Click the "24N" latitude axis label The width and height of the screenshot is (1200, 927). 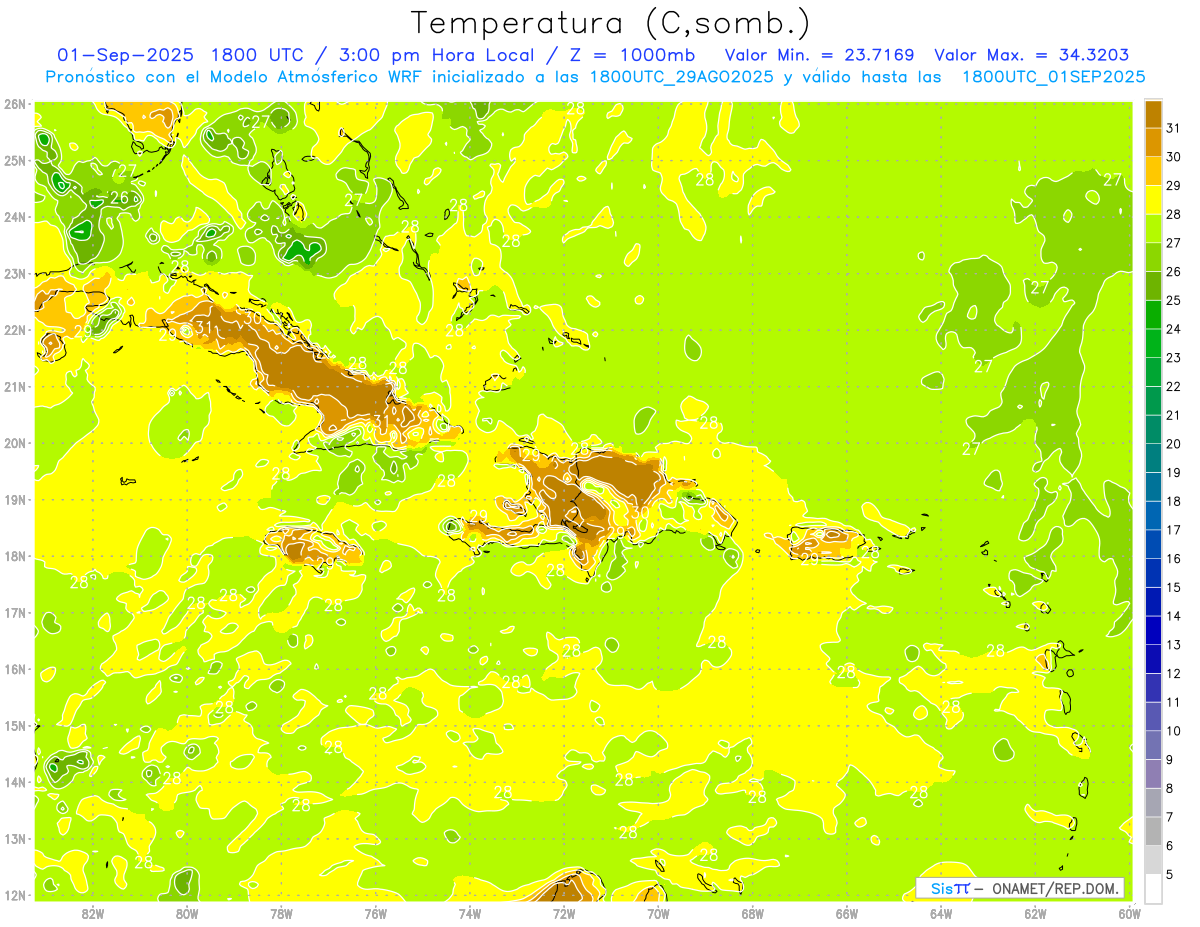(x=15, y=217)
